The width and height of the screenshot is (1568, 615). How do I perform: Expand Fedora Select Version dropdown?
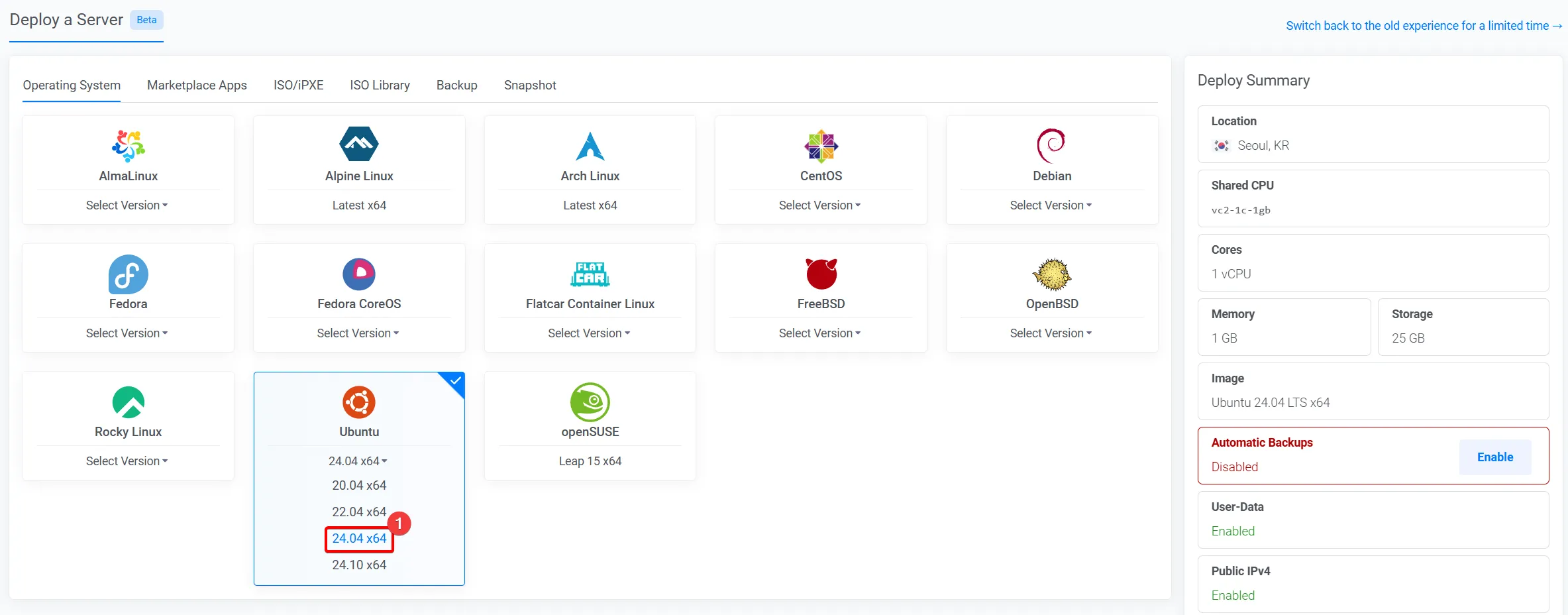click(127, 333)
